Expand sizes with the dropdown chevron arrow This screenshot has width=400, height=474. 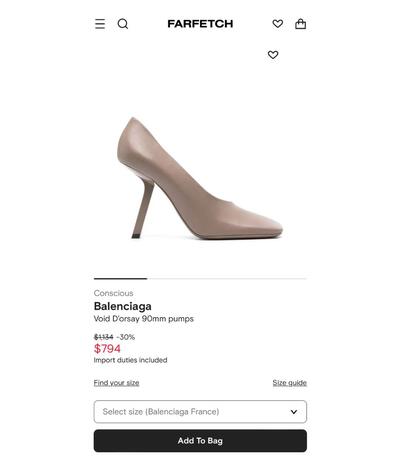(x=294, y=412)
